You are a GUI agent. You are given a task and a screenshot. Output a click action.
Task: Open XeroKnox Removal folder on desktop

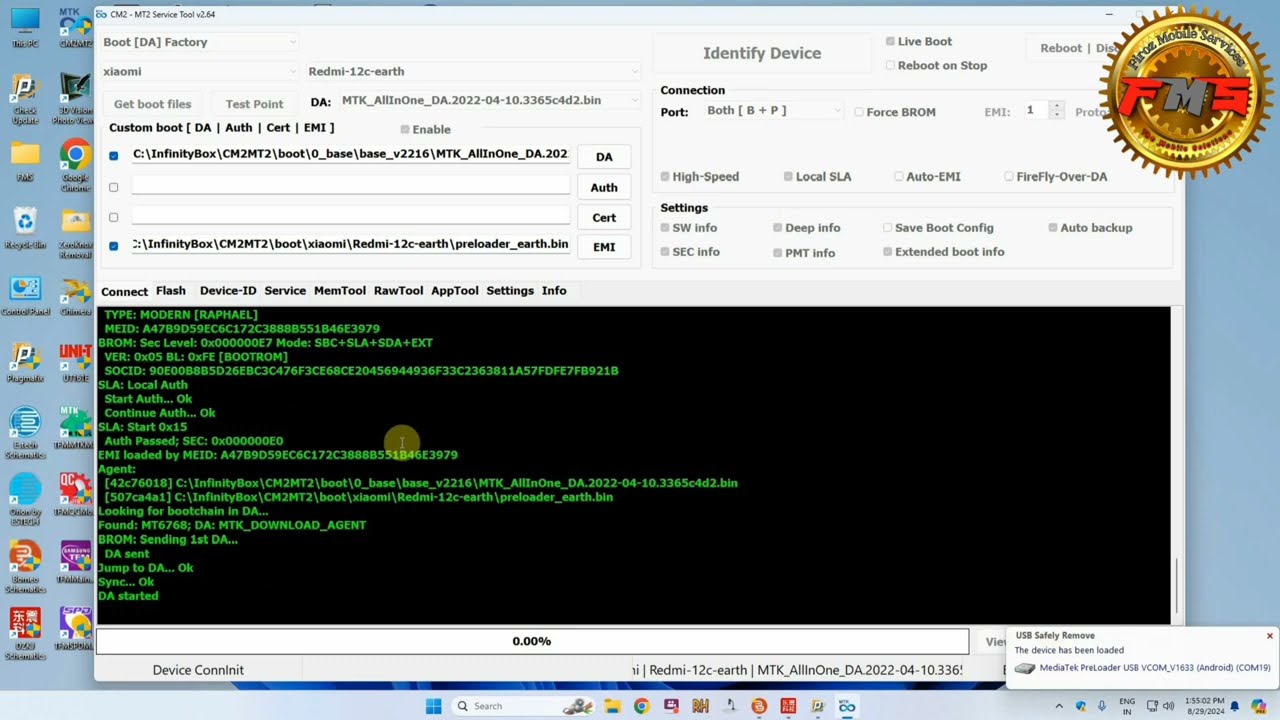point(75,233)
